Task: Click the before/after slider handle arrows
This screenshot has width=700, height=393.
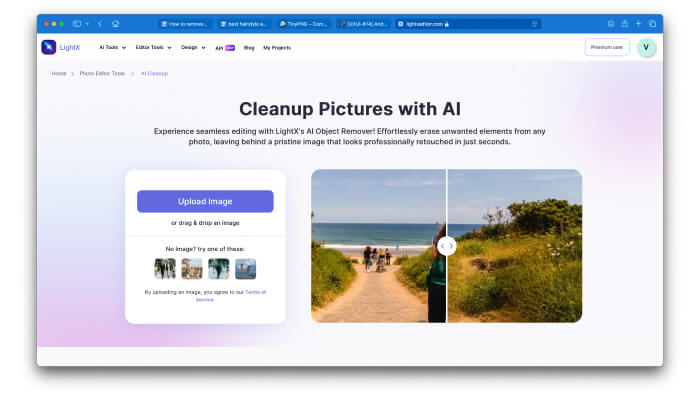Action: [x=446, y=246]
